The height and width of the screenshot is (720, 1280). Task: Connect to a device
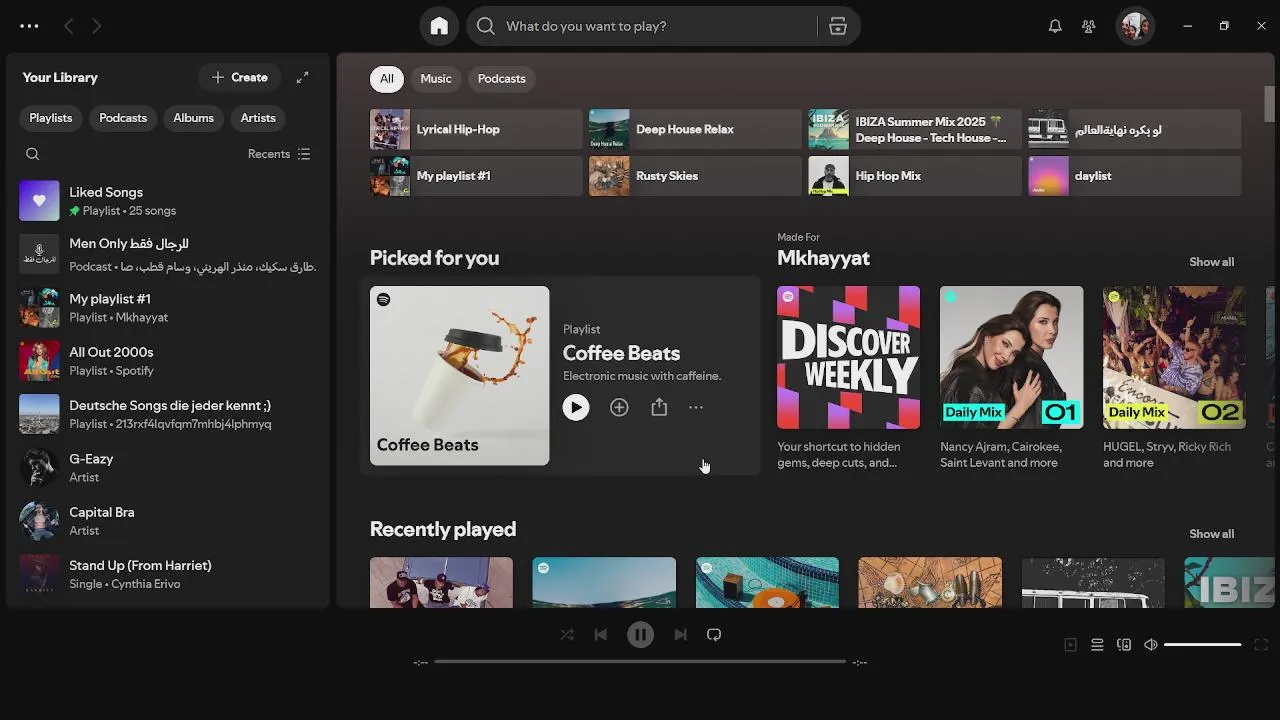tap(1124, 645)
